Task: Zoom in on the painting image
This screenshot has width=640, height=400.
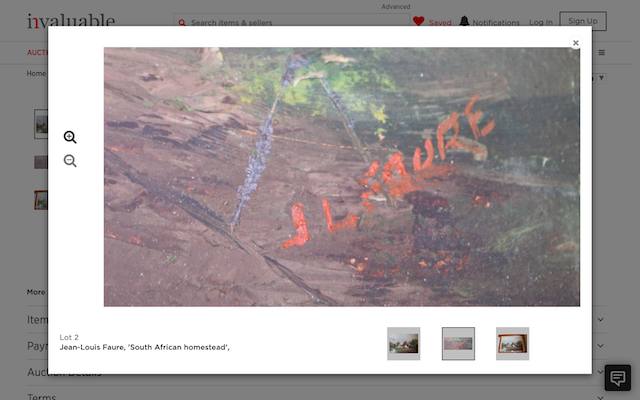Action: [70, 138]
